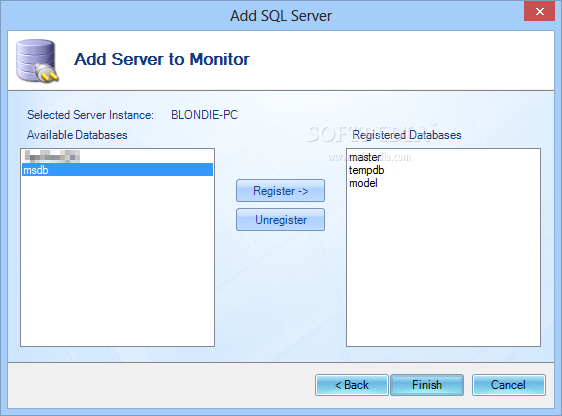Click the Registered Databases label
The width and height of the screenshot is (562, 416).
click(406, 135)
